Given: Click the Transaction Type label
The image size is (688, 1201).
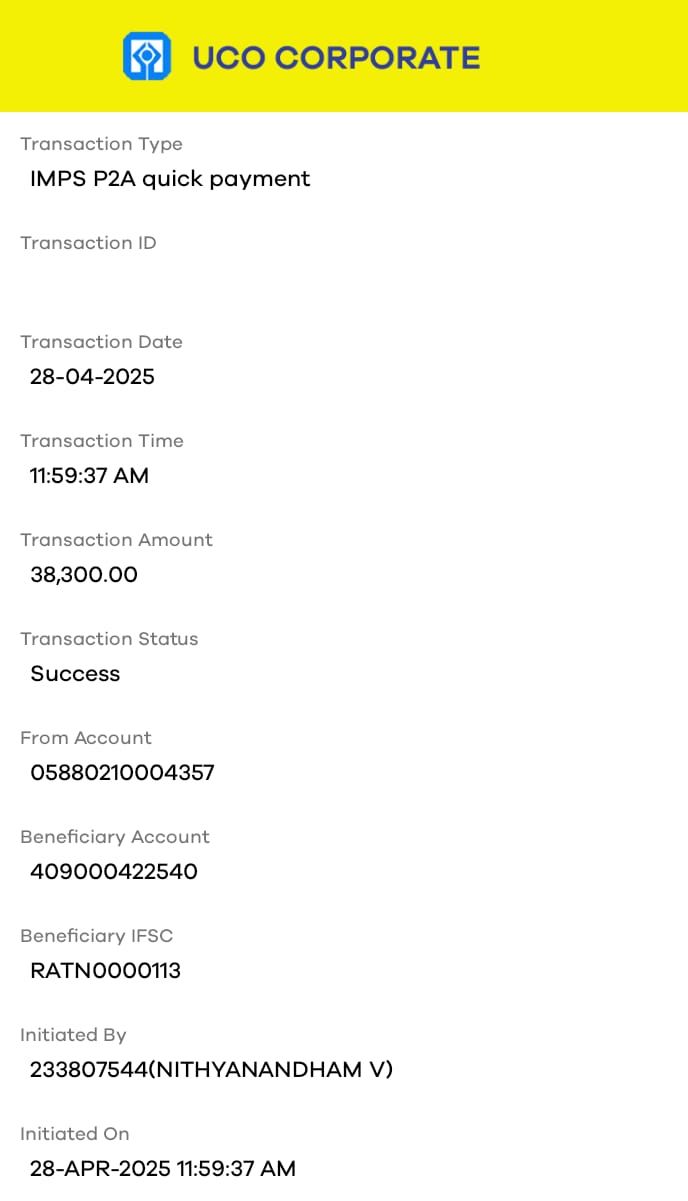Looking at the screenshot, I should 101,144.
